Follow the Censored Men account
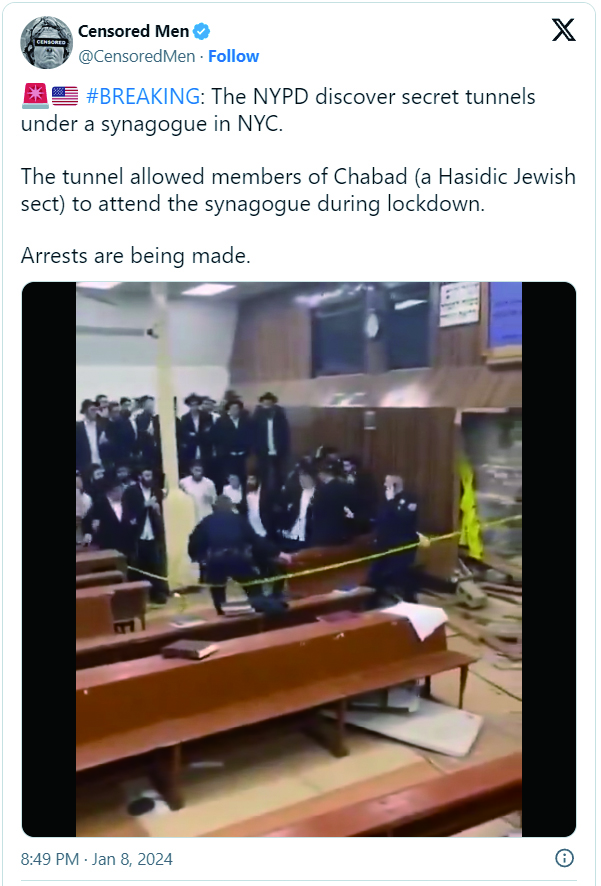The width and height of the screenshot is (601, 886). pos(233,56)
